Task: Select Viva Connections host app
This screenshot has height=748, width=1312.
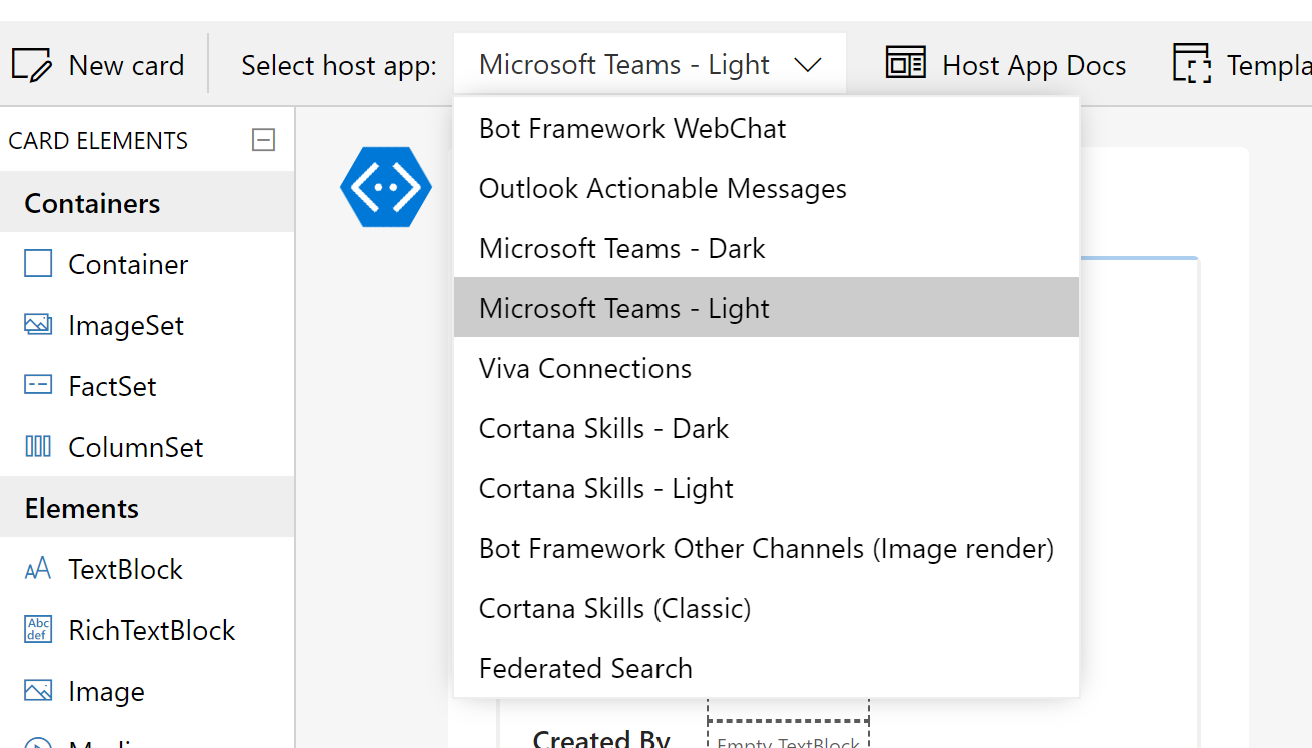Action: 586,367
